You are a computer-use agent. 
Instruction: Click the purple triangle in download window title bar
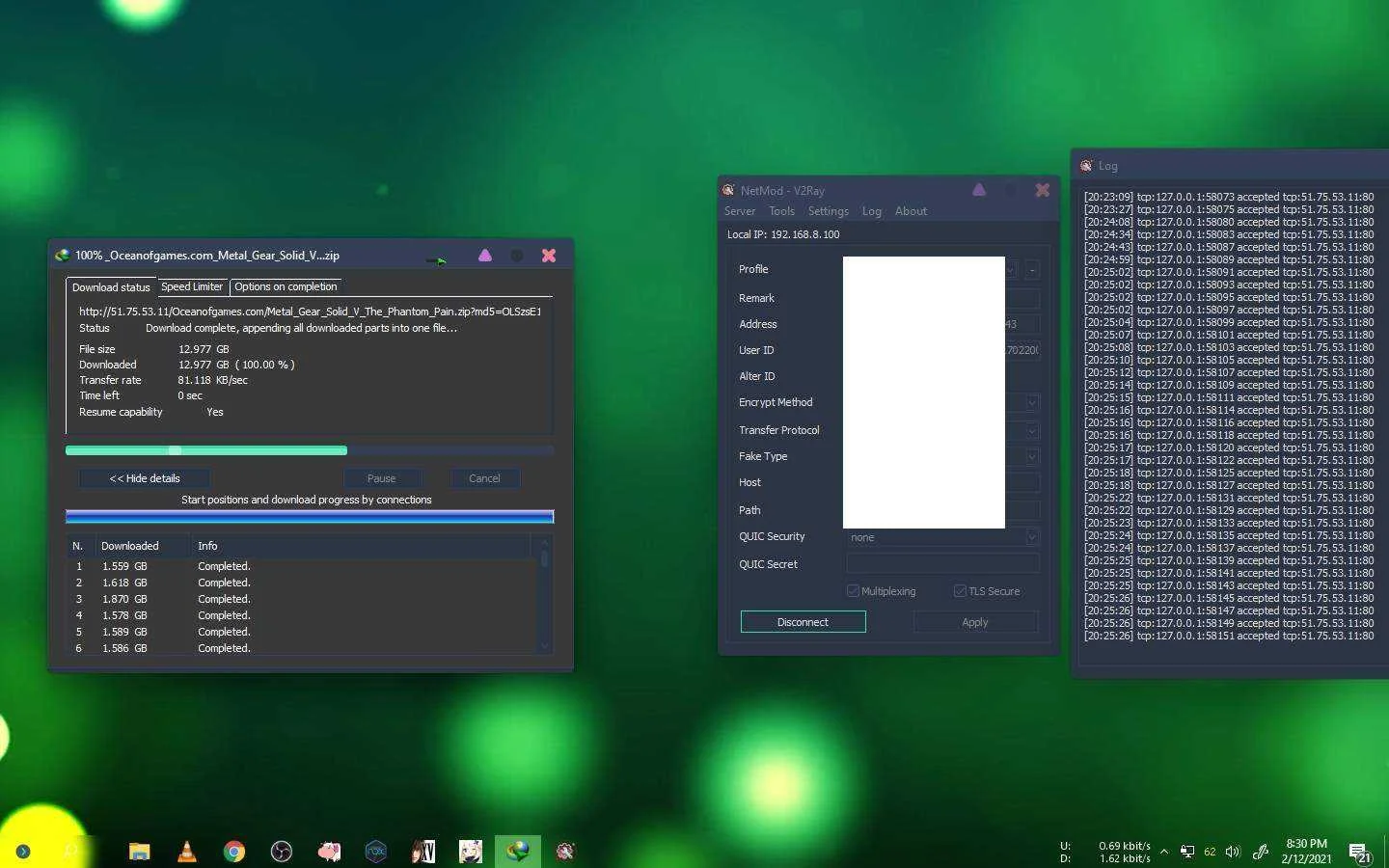tap(485, 256)
